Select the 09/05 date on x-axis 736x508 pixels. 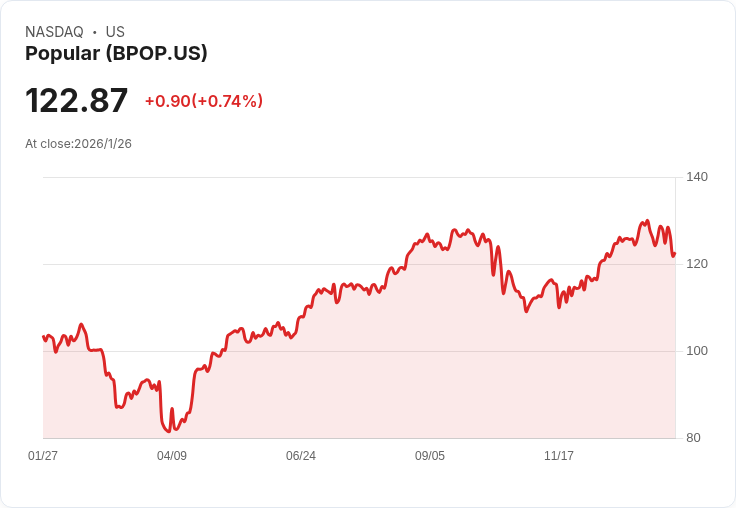(430, 456)
